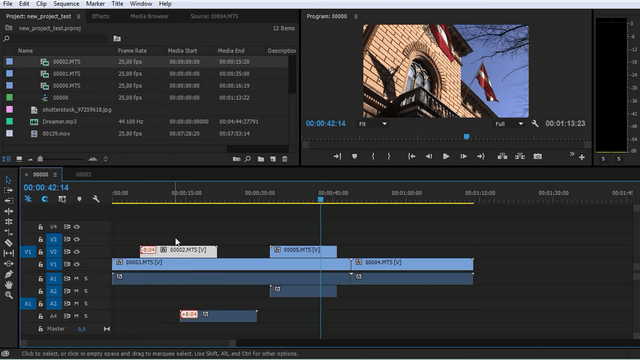The height and width of the screenshot is (360, 640).
Task: Select the Slide tool
Action: (9, 264)
